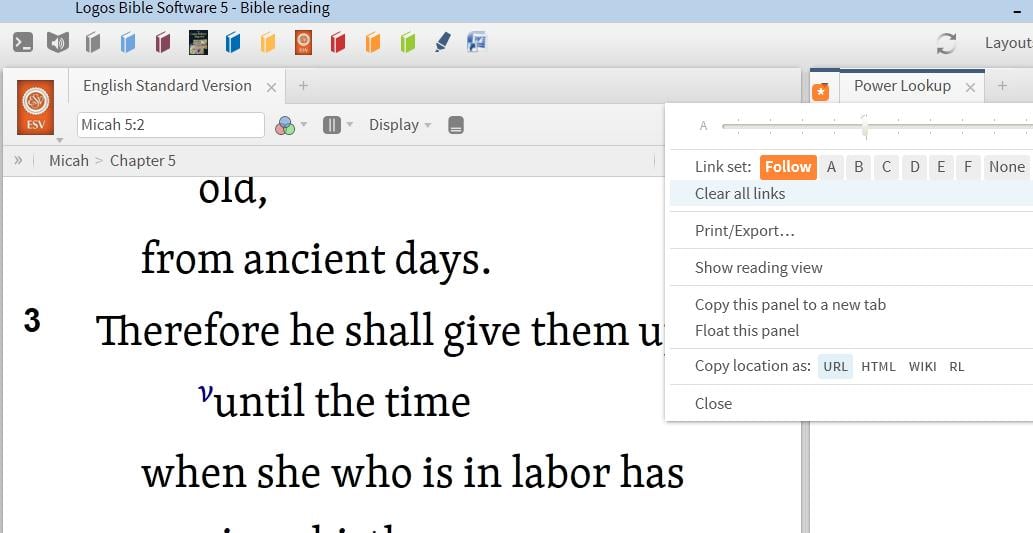Click the parallel resources column icon
Screen dimensions: 1033x533
332,125
